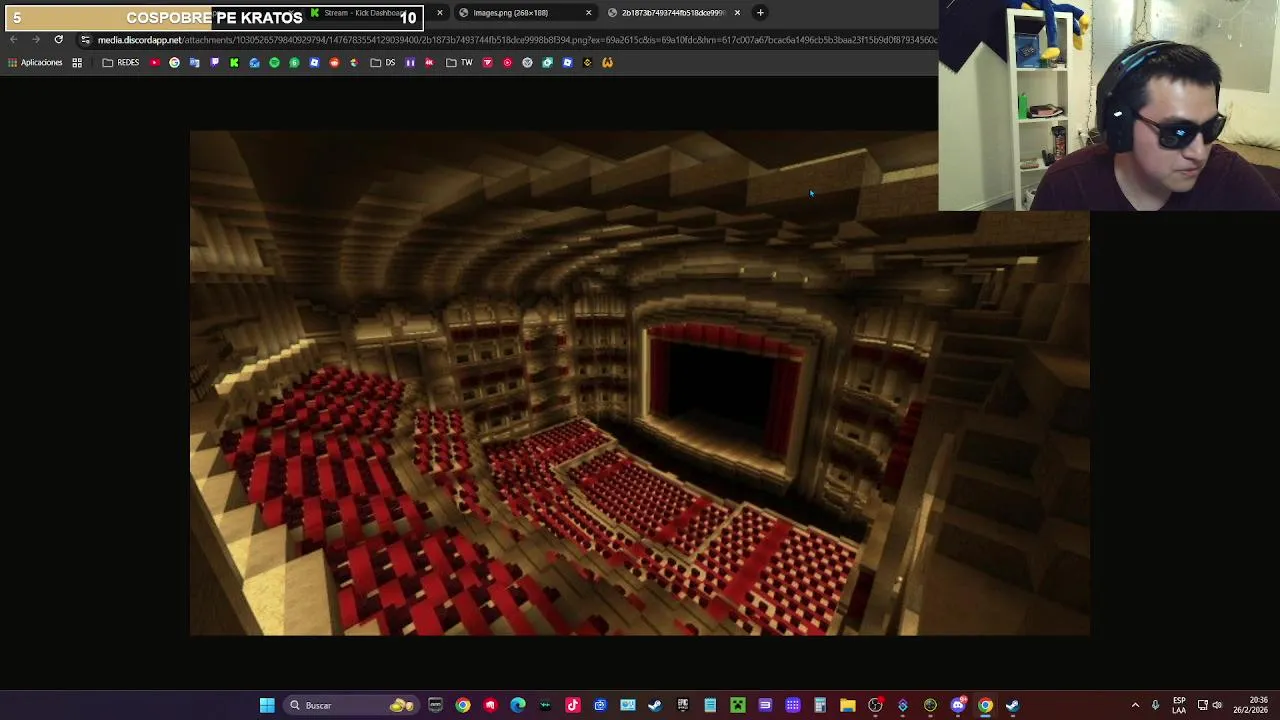Open the Google Translate bookmark
Viewport: 1280px width, 720px height.
[194, 62]
